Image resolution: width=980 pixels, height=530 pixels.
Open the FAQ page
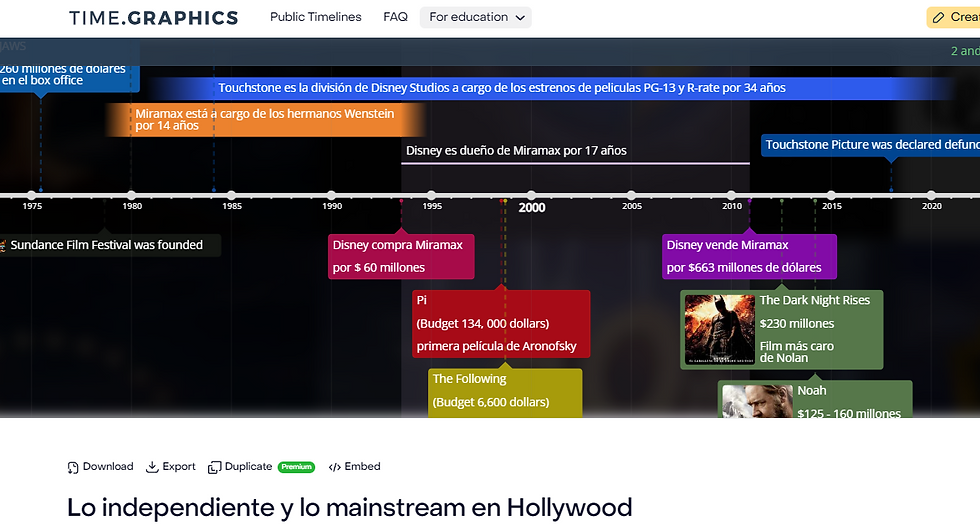pos(396,17)
